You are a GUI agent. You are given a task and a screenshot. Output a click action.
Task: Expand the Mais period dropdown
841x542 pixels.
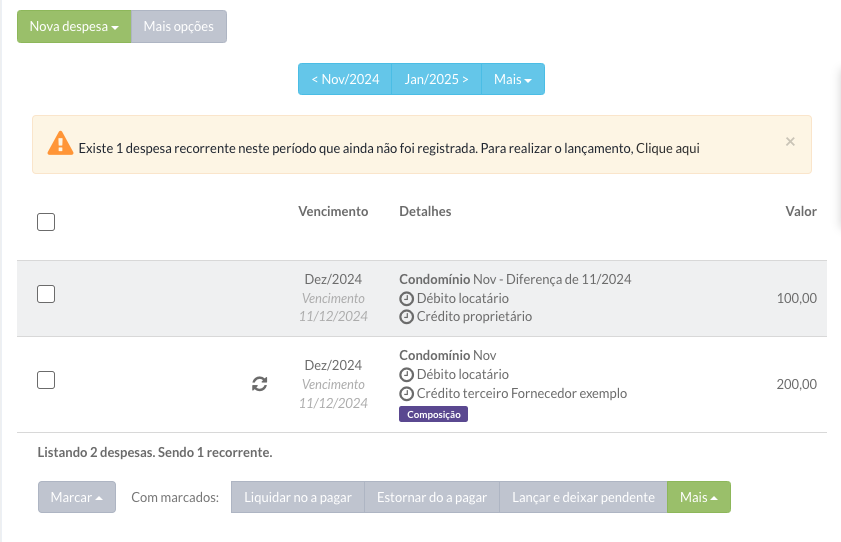point(512,80)
